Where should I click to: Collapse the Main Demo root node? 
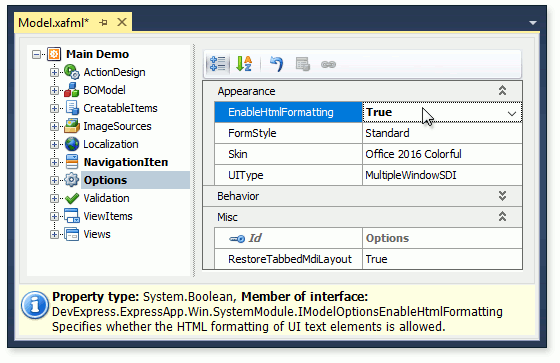pyautogui.click(x=36, y=54)
